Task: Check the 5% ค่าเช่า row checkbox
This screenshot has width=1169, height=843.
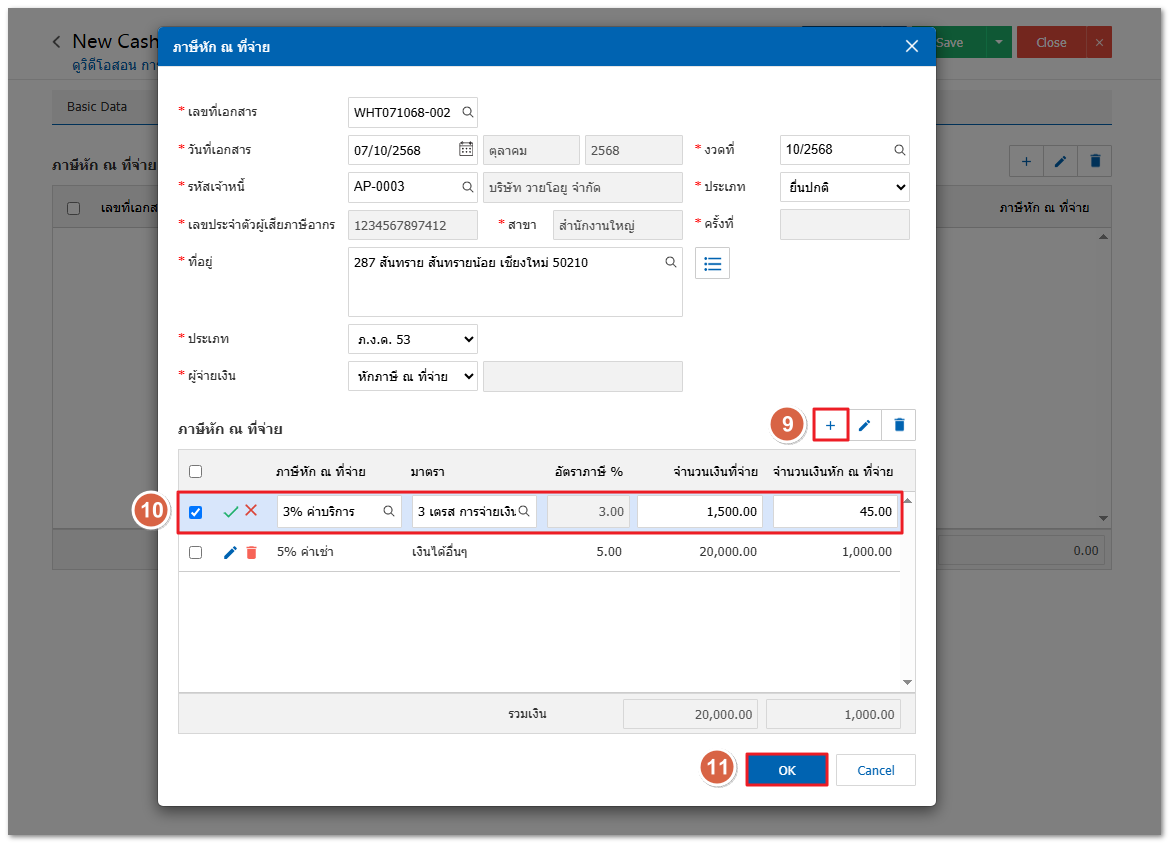Action: pyautogui.click(x=196, y=552)
